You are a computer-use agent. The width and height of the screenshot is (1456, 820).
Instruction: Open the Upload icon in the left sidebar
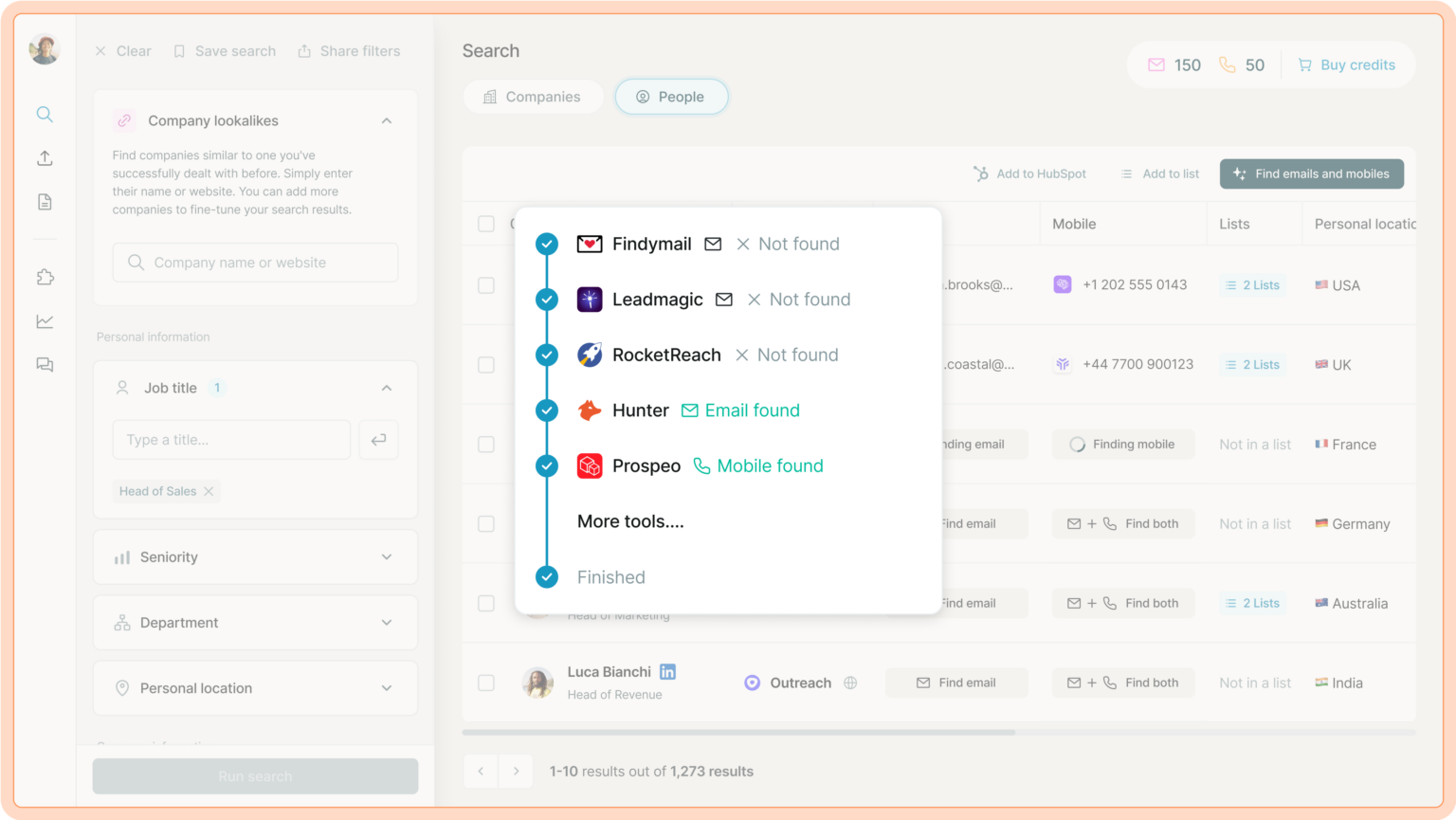(44, 157)
